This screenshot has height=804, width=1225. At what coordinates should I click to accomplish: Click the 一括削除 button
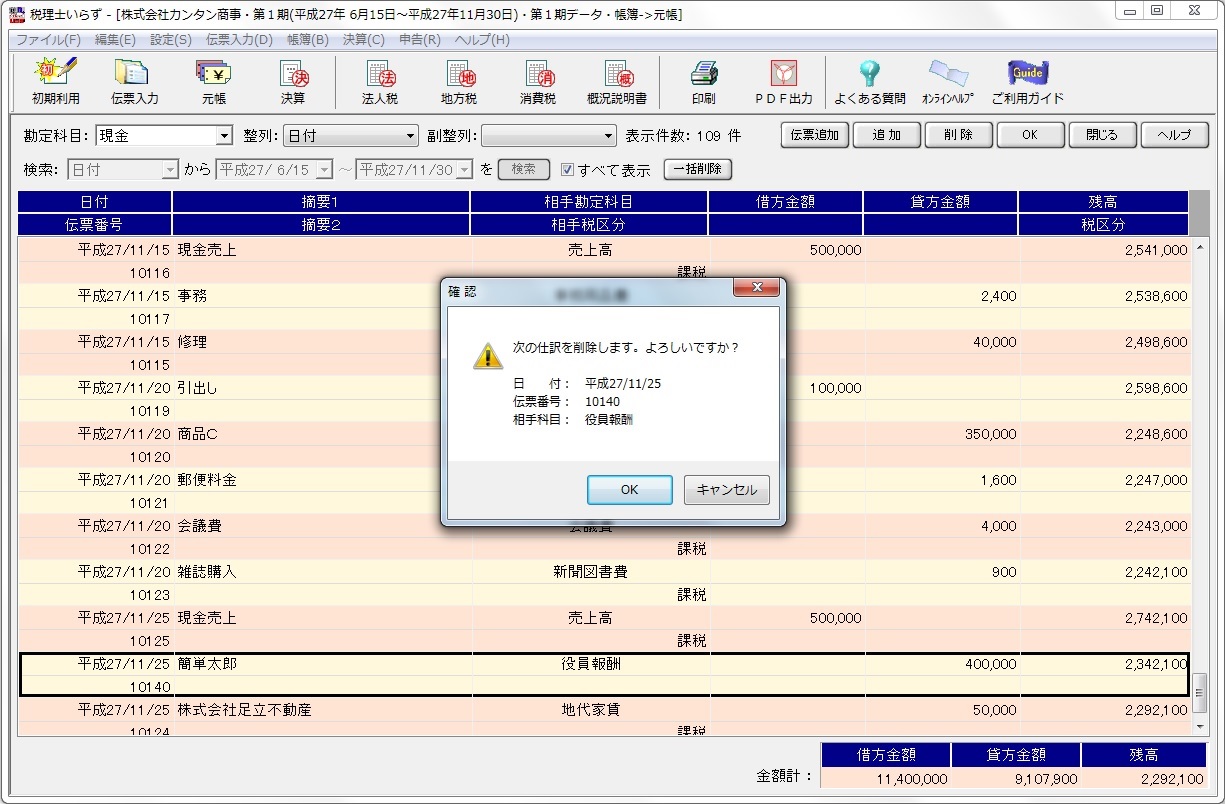pos(698,170)
